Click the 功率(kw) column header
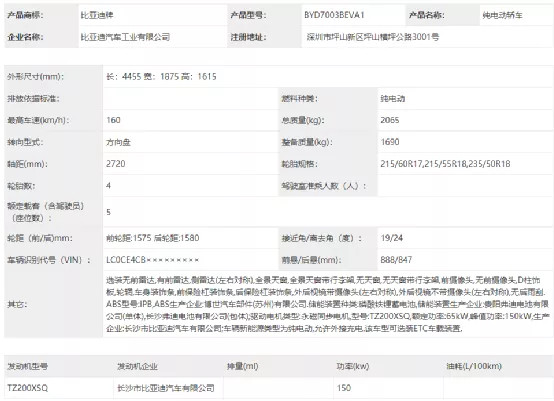The image size is (554, 401). 353,366
